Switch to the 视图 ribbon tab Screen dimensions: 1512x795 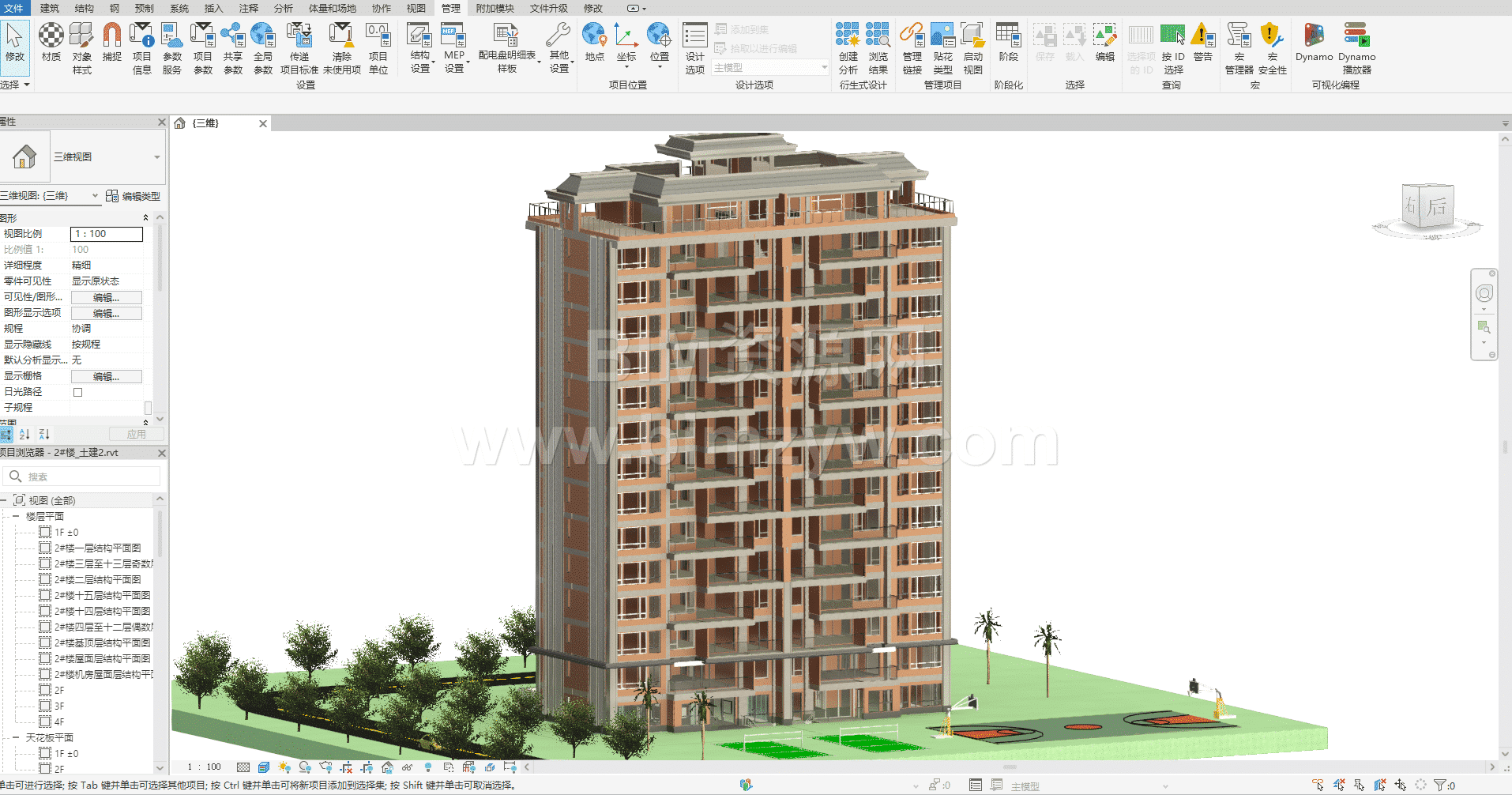[x=416, y=8]
